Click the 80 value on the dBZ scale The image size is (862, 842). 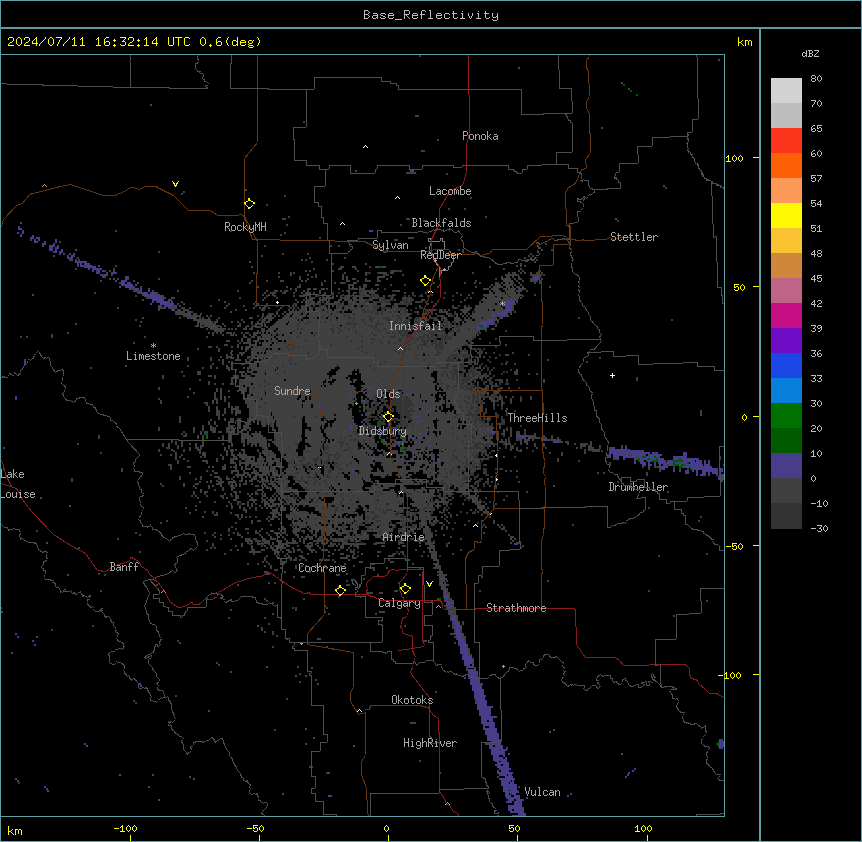pos(816,79)
